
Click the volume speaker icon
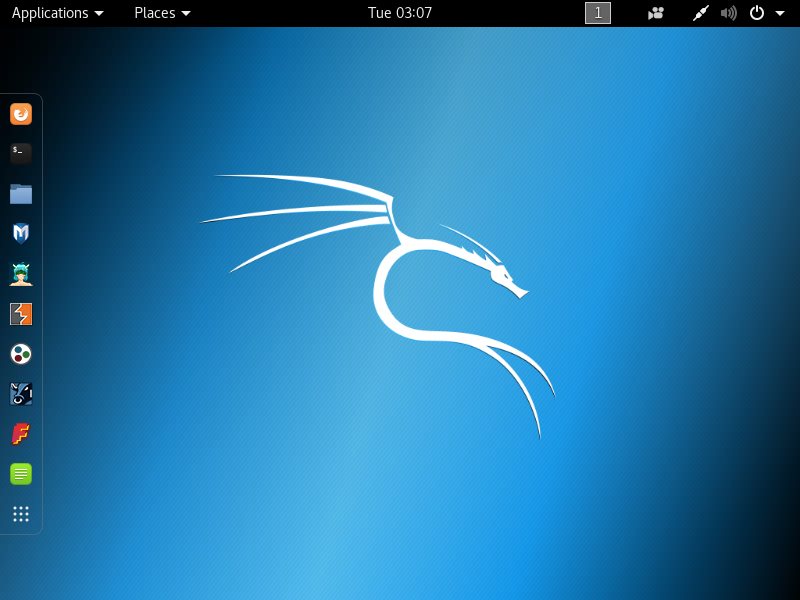729,13
